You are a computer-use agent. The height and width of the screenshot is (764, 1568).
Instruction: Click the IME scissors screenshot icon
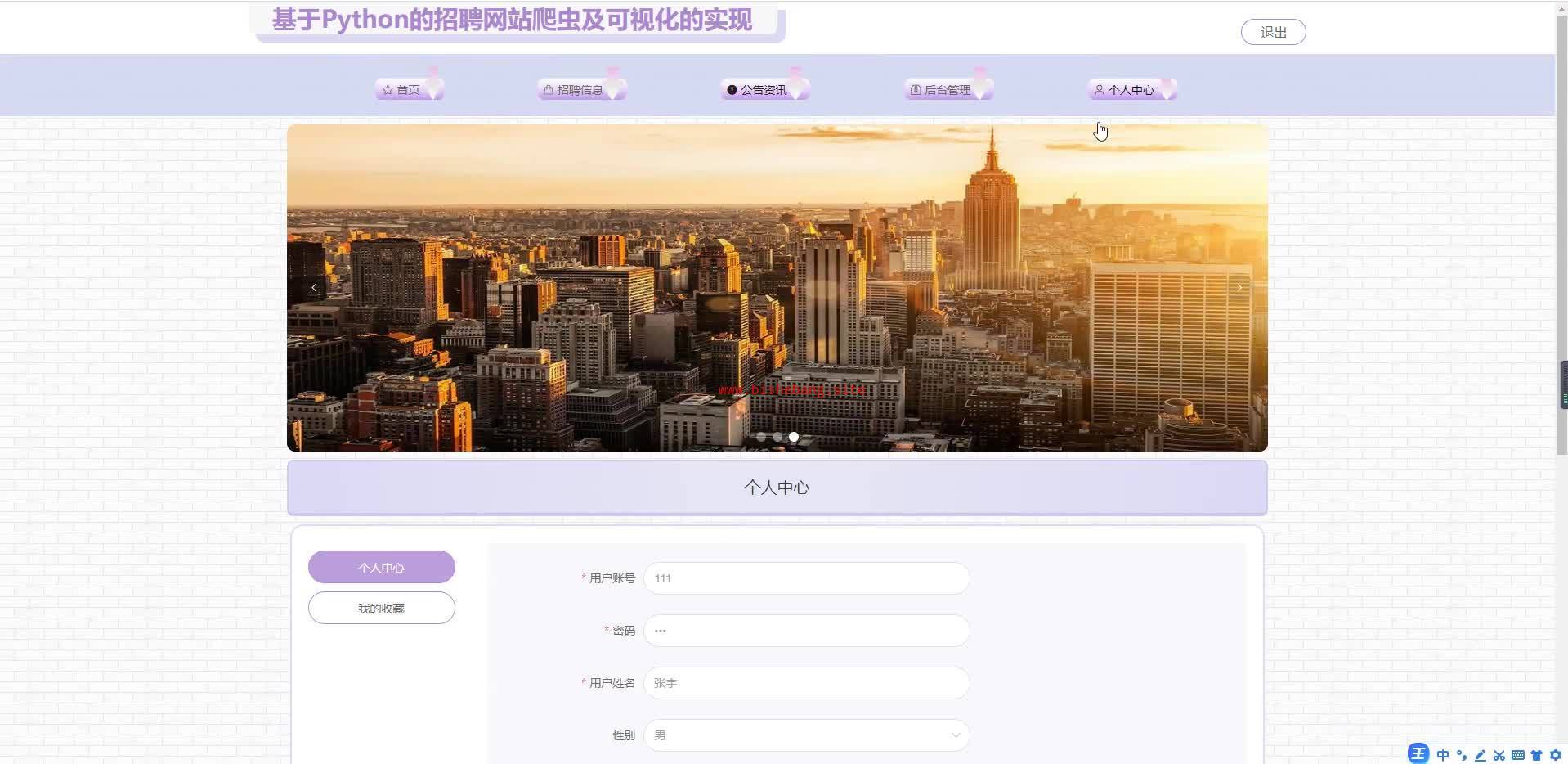[1499, 755]
